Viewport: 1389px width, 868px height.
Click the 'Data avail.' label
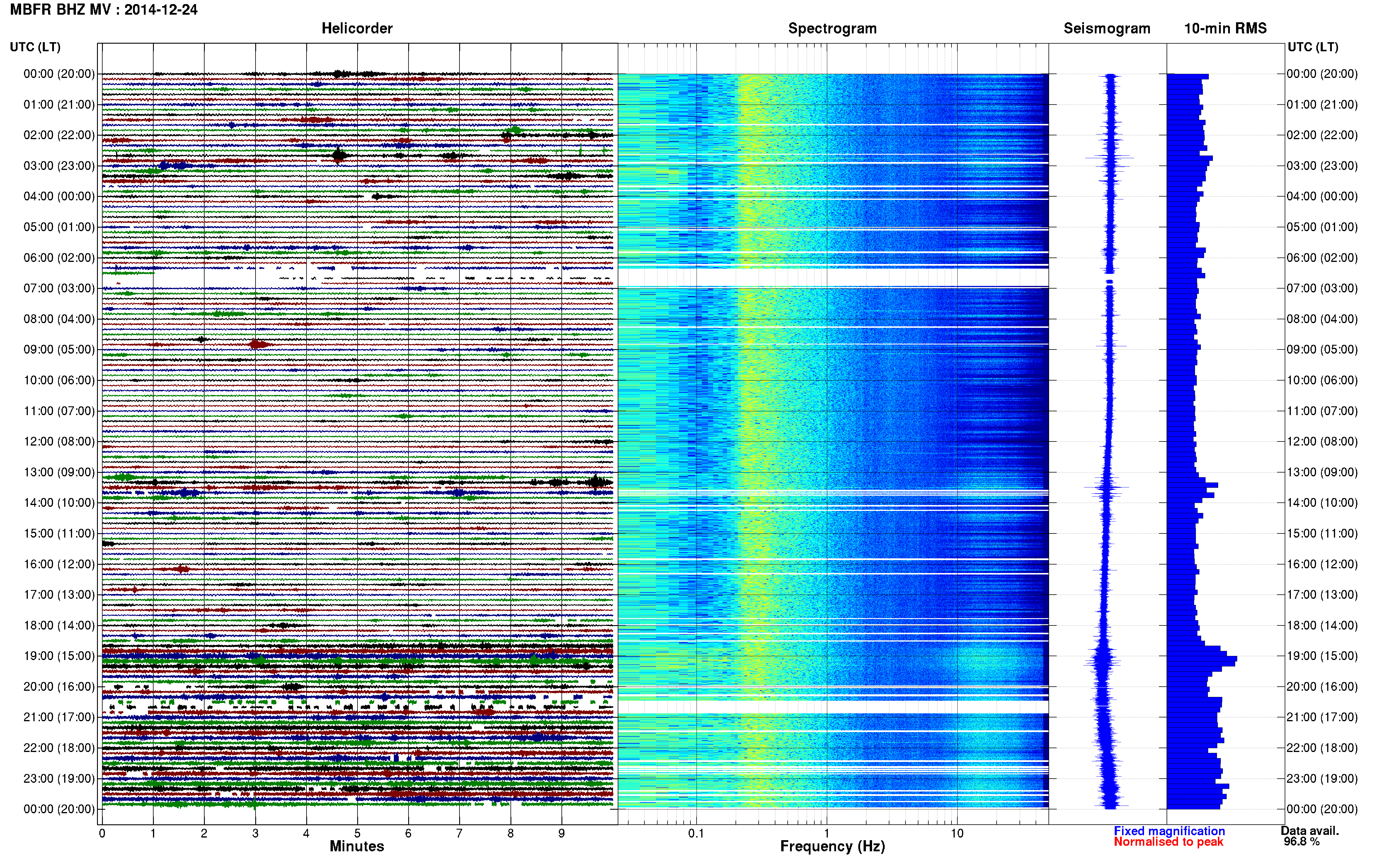(x=1310, y=831)
